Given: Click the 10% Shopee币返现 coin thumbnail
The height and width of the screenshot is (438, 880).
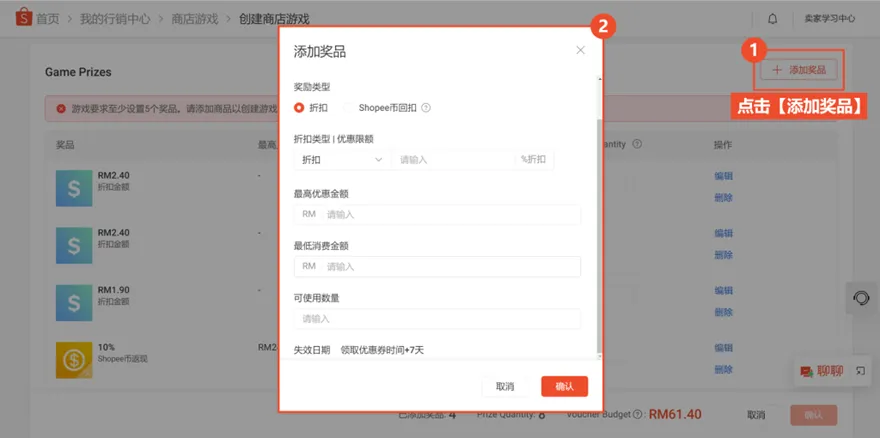Looking at the screenshot, I should coord(74,360).
